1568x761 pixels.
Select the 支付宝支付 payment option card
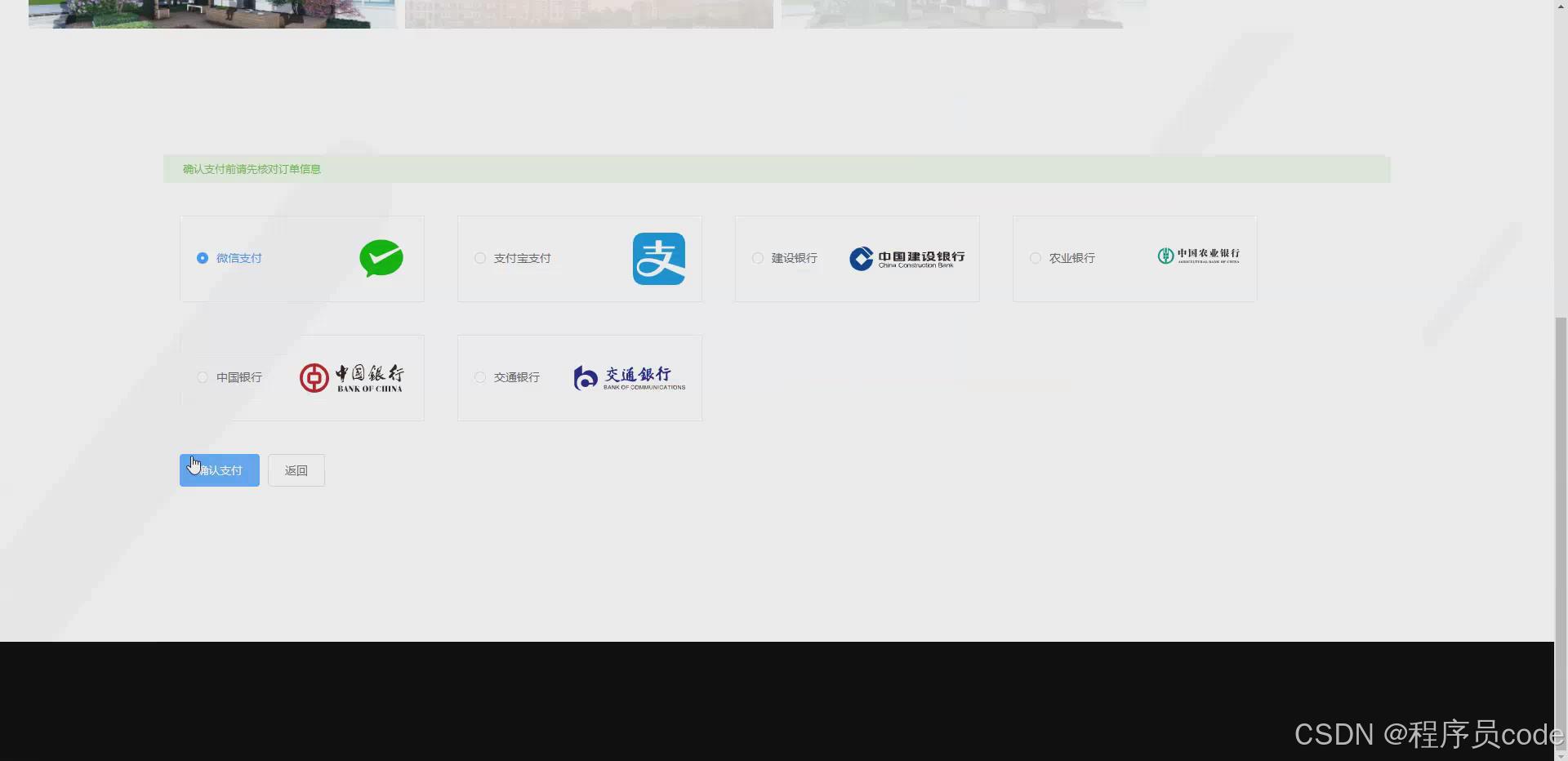579,258
